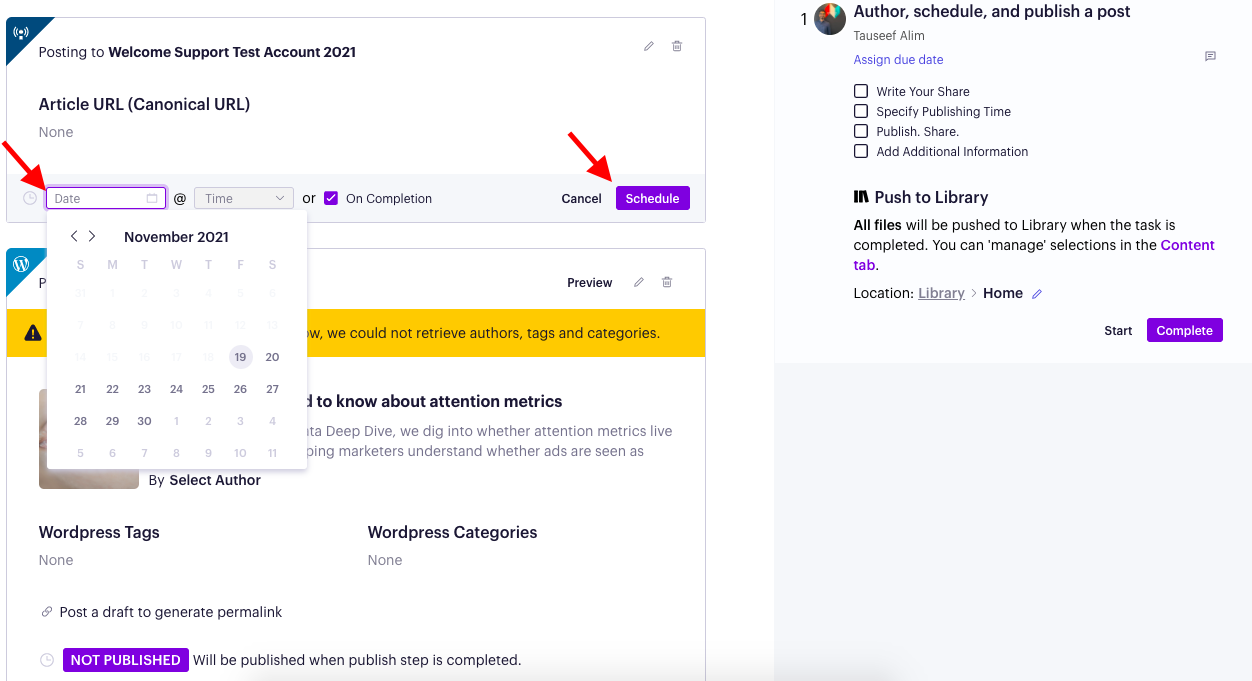Click the 'Content tab' link
This screenshot has height=681, width=1252.
click(x=1187, y=244)
